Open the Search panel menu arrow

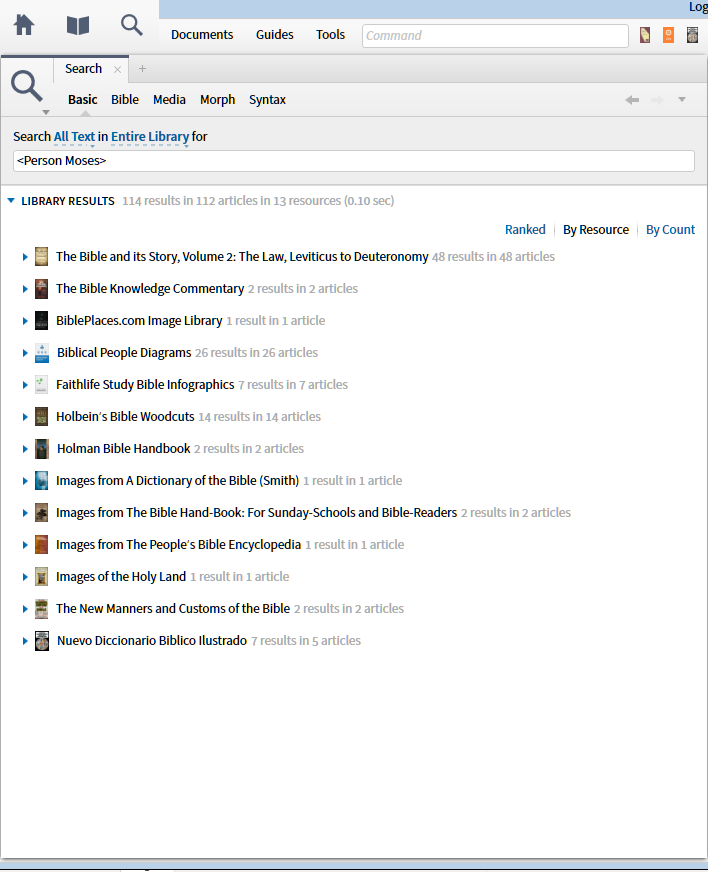[x=46, y=112]
